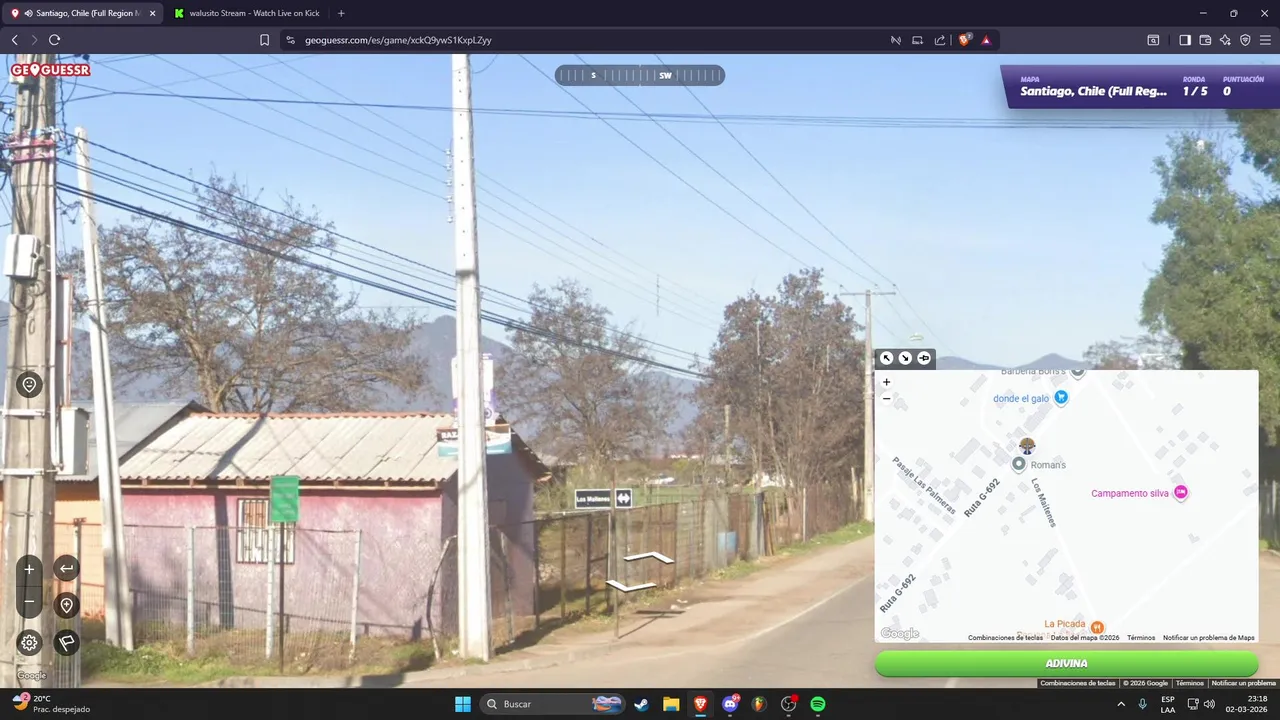
Task: Click the Campamento silva marker
Action: click(x=1181, y=492)
